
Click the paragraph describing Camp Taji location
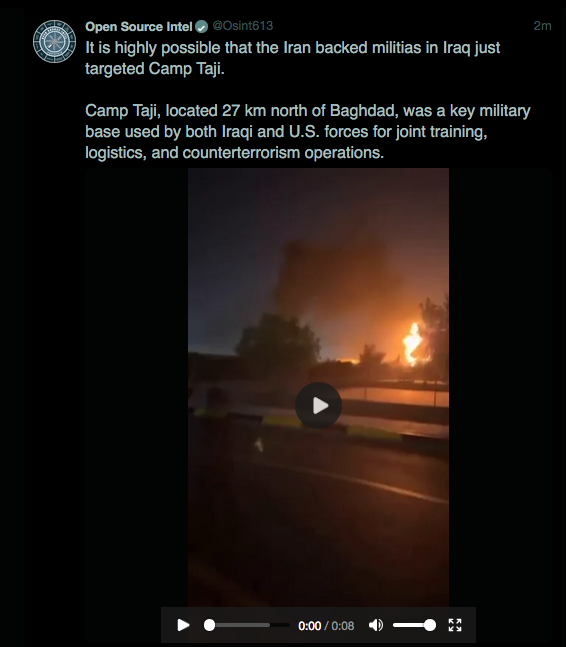308,132
